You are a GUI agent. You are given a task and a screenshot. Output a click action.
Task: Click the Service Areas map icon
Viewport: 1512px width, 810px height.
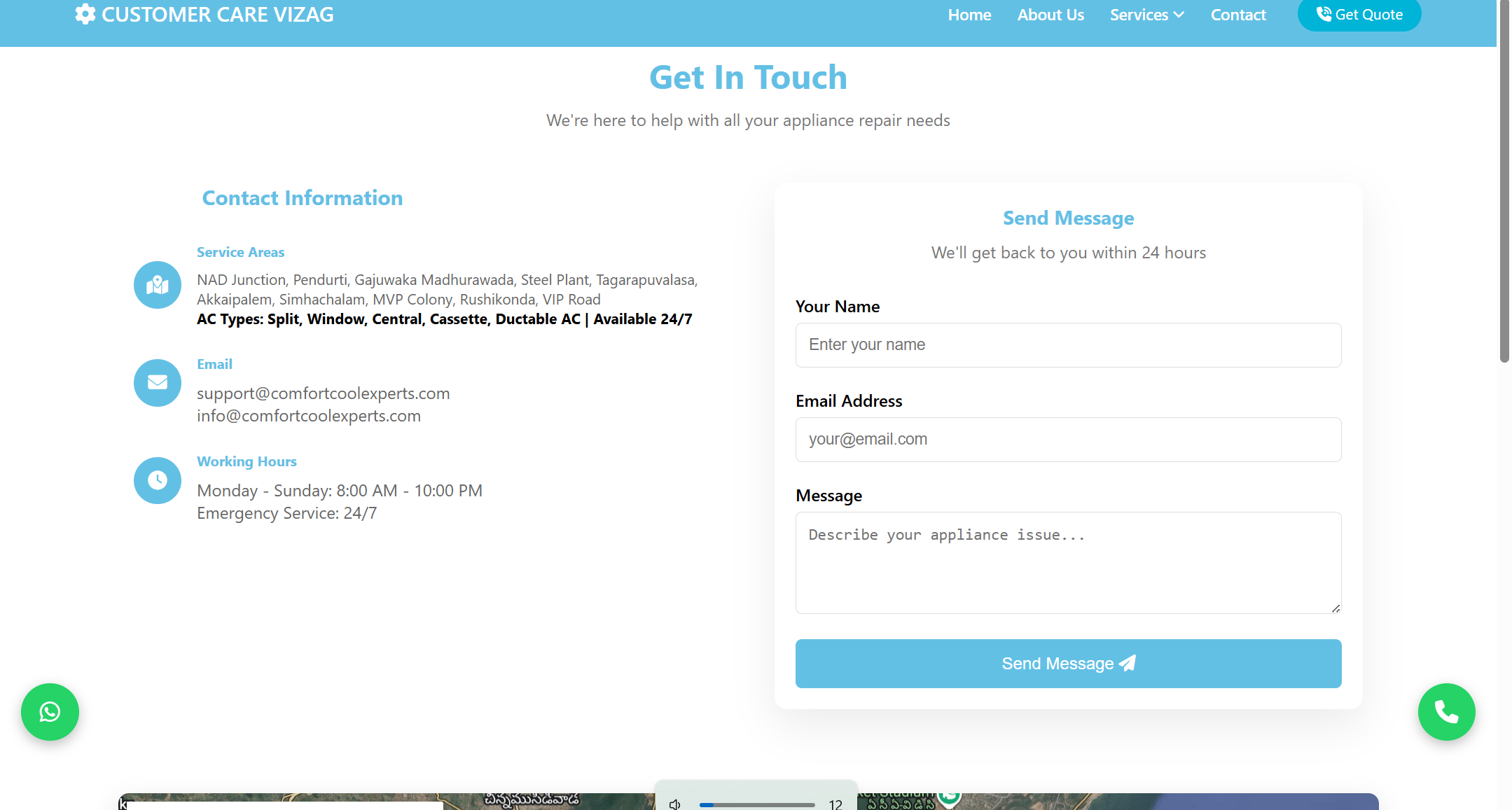[158, 285]
